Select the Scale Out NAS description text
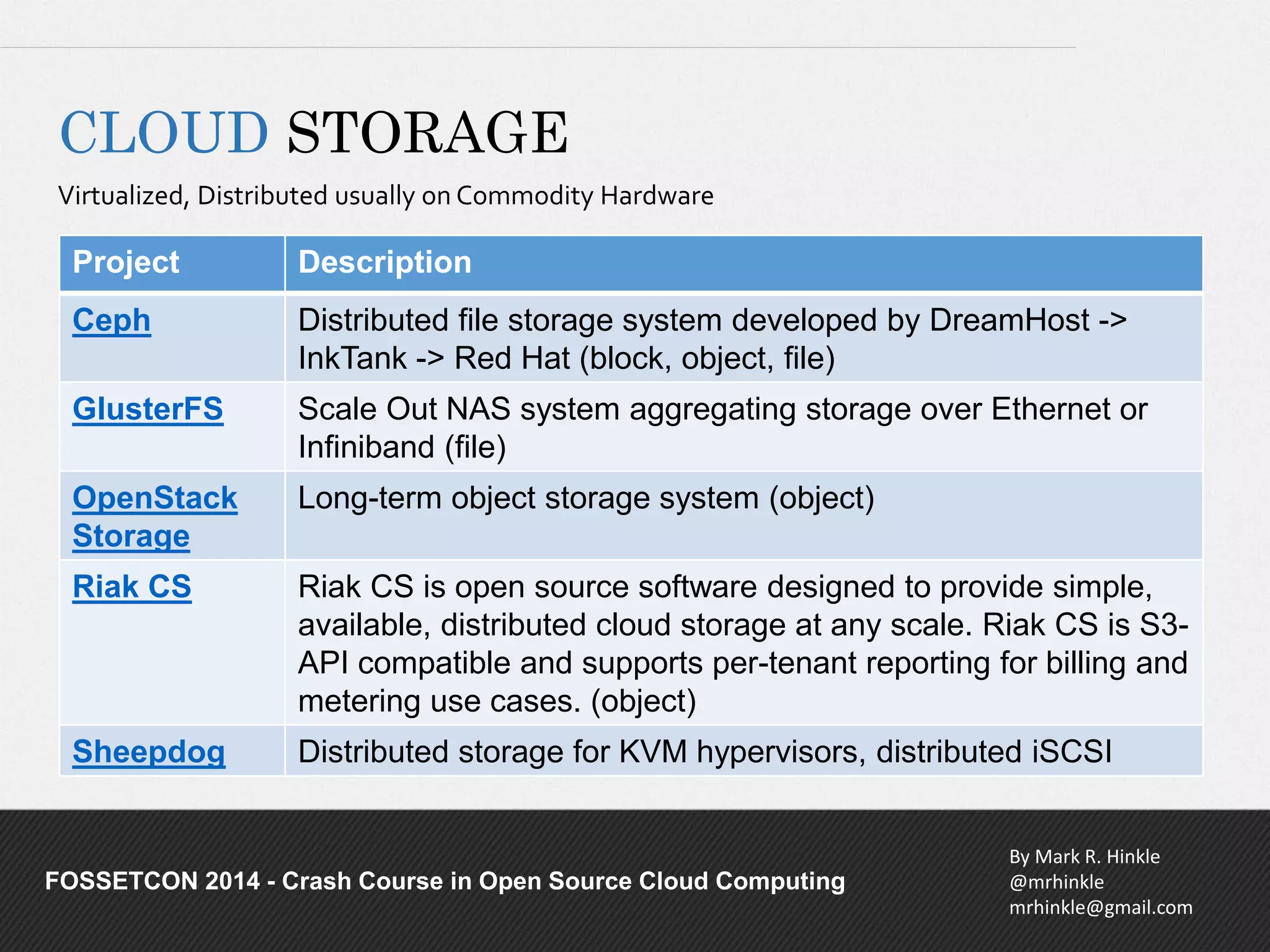1270x952 pixels. tap(722, 428)
